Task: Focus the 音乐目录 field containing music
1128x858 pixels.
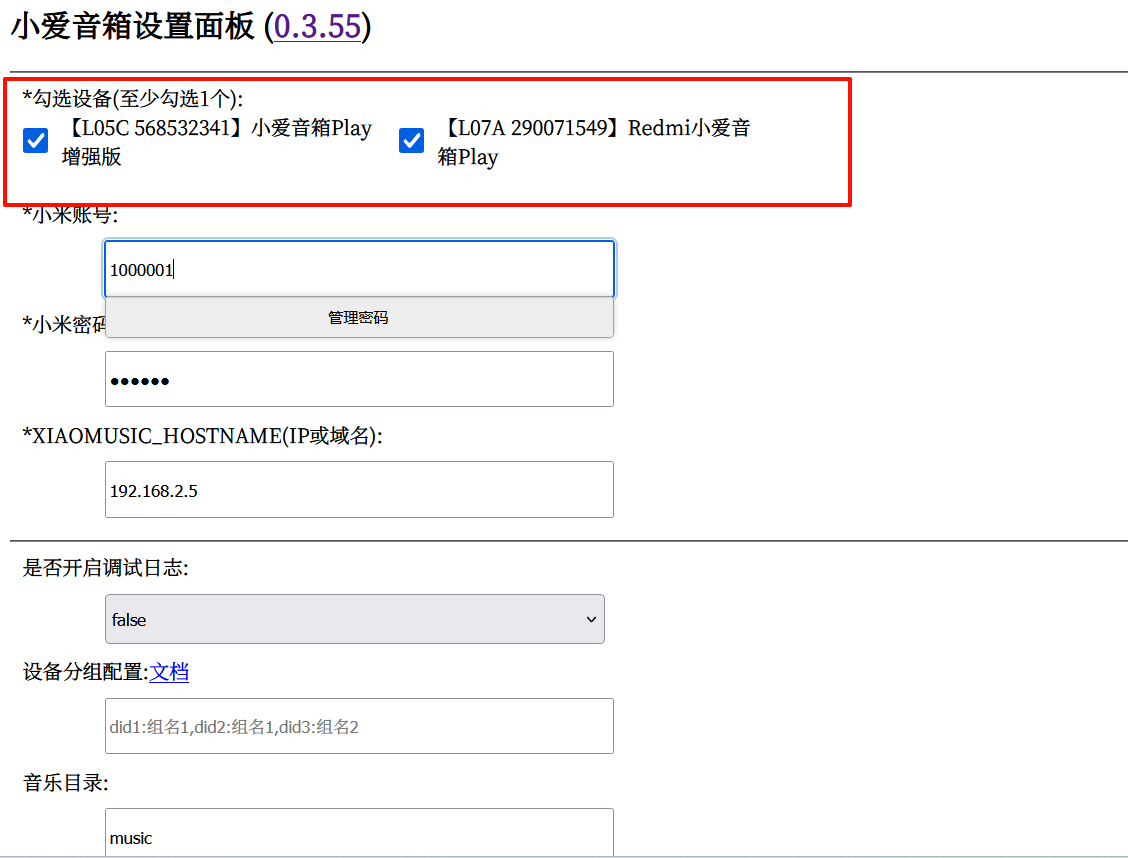Action: (358, 834)
